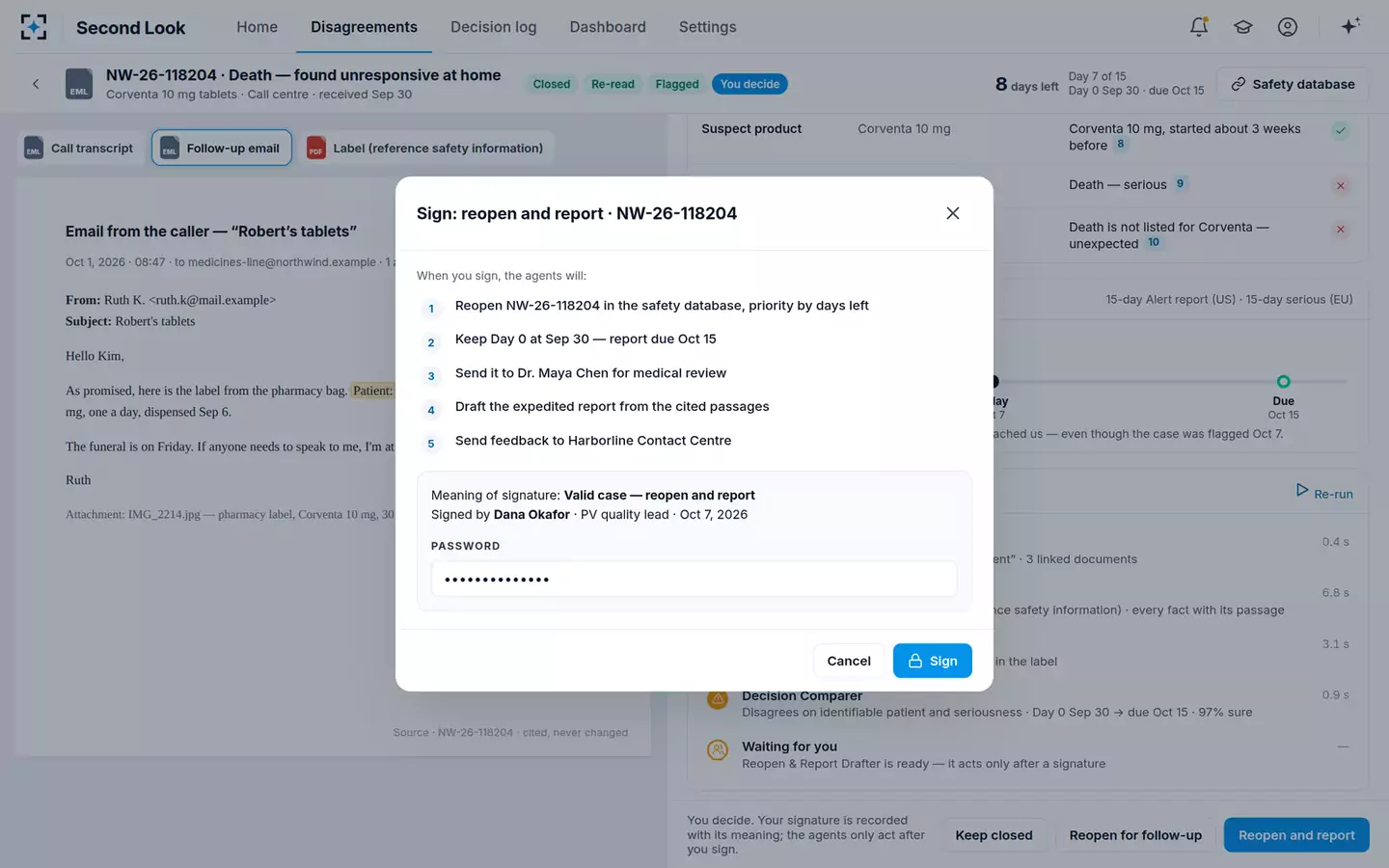
Task: Open the Settings tab
Action: 707,27
